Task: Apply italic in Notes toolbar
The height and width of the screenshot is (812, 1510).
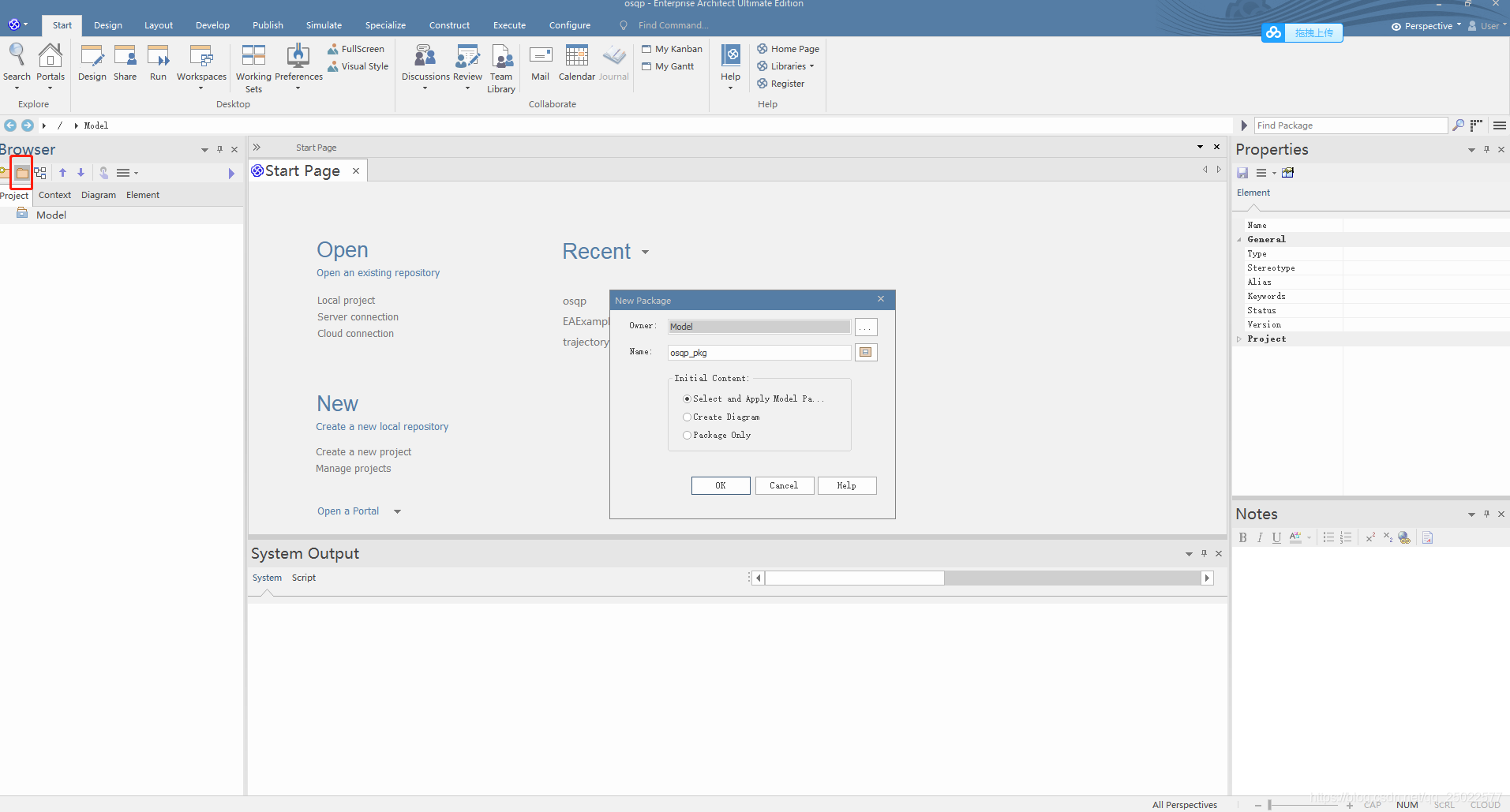Action: point(1260,537)
